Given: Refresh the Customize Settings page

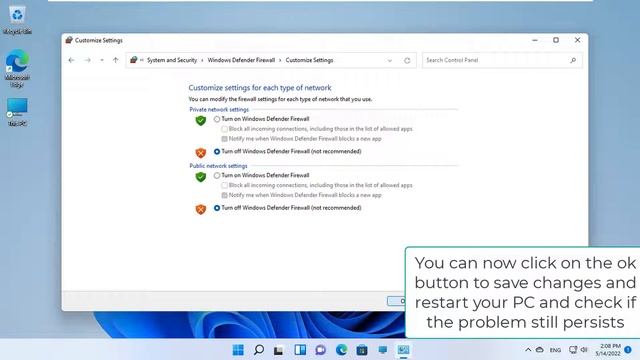Looking at the screenshot, I should [407, 60].
